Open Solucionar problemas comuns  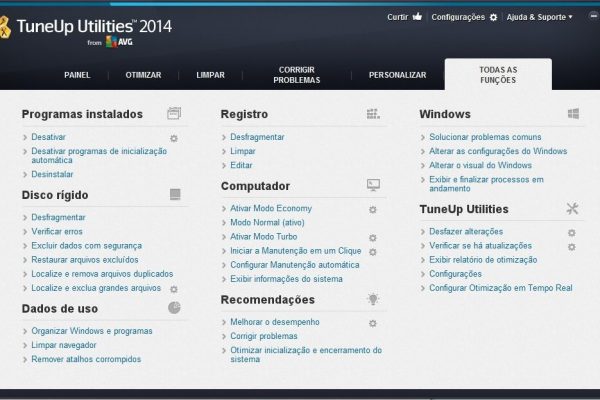point(485,137)
